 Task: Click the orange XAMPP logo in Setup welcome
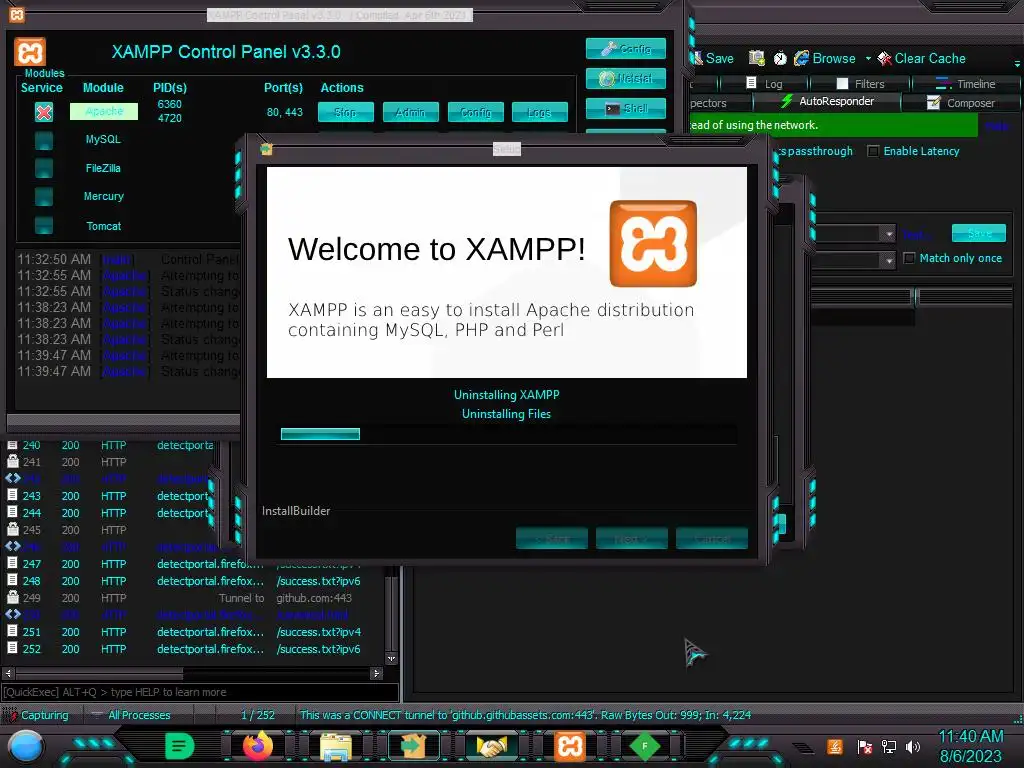pyautogui.click(x=653, y=244)
